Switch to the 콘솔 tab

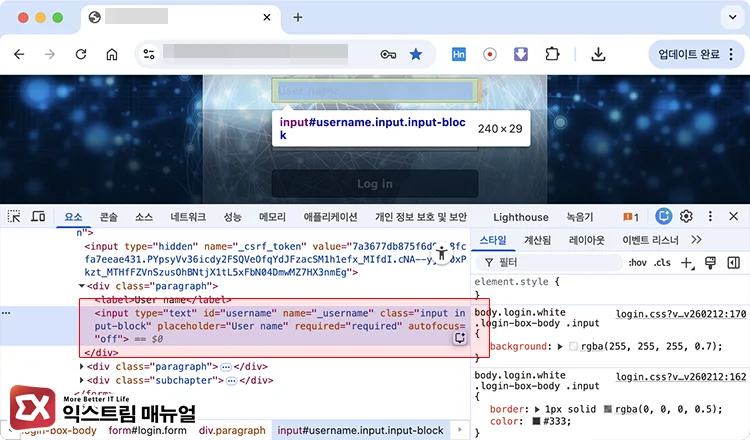(109, 217)
